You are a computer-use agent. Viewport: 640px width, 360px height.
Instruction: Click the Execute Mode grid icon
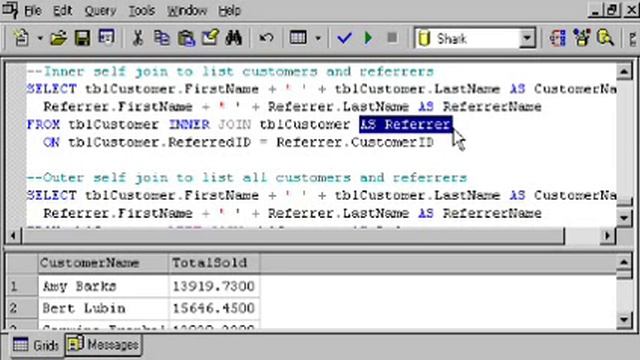click(x=298, y=38)
